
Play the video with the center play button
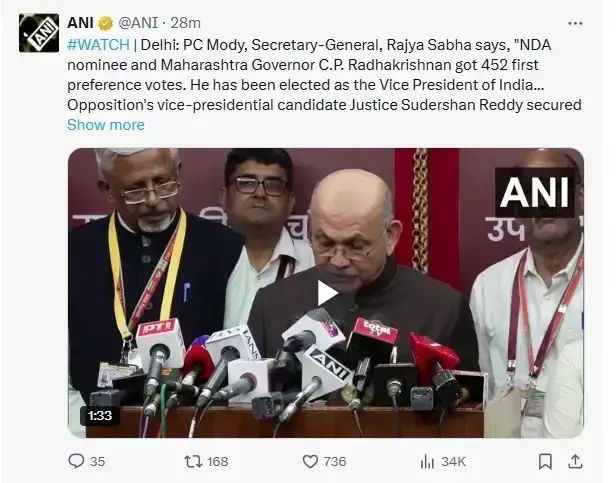coord(325,292)
